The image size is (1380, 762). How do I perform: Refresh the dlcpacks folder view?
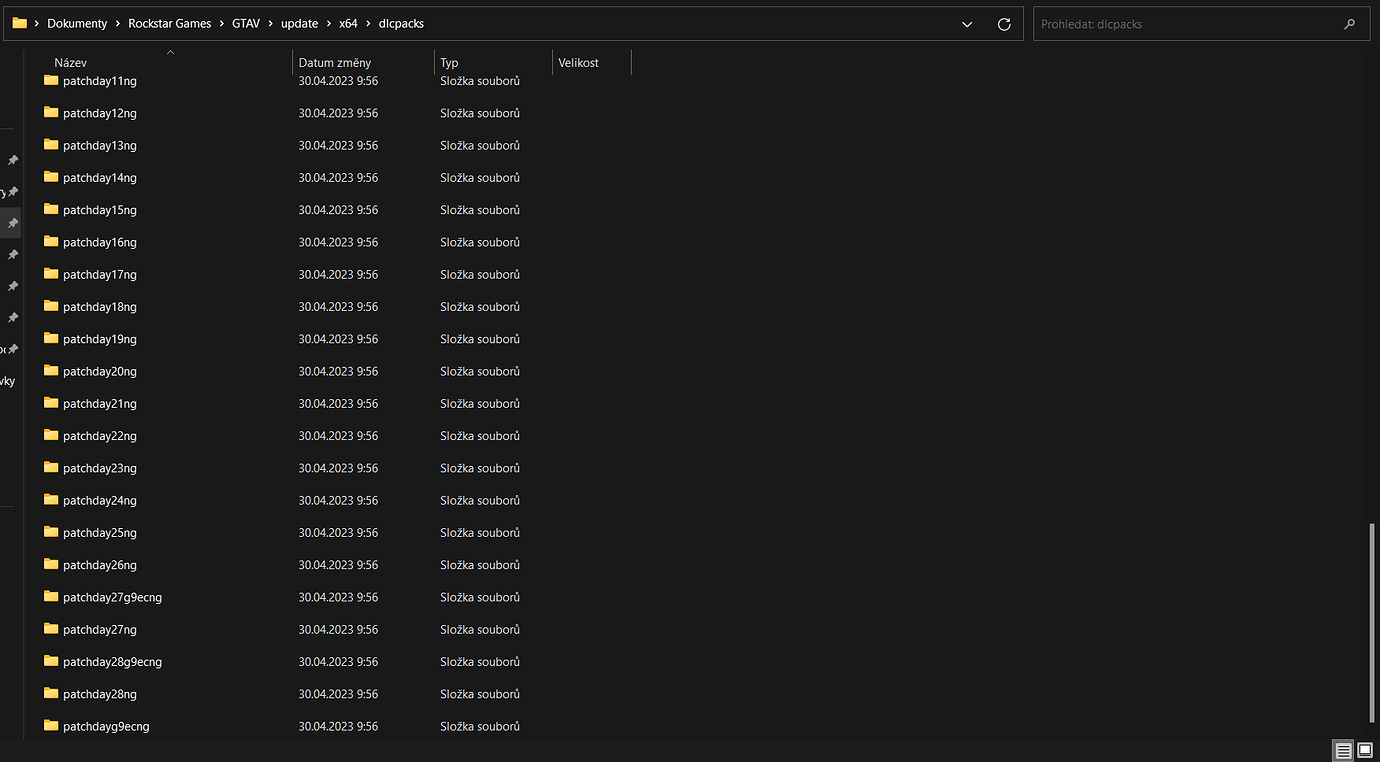(1004, 23)
